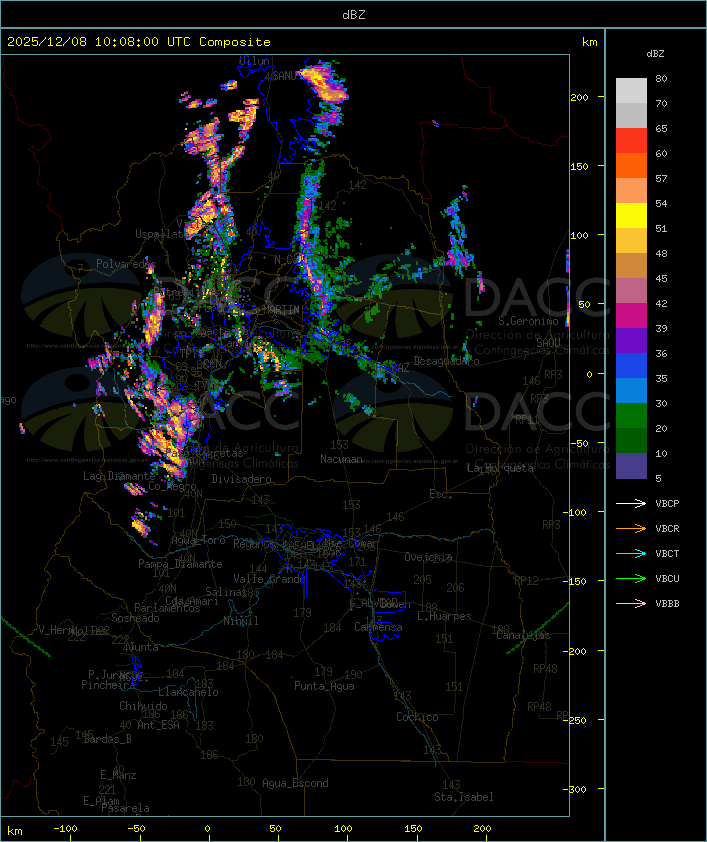Click the Pincheira place label
The height and width of the screenshot is (842, 707).
tap(108, 685)
